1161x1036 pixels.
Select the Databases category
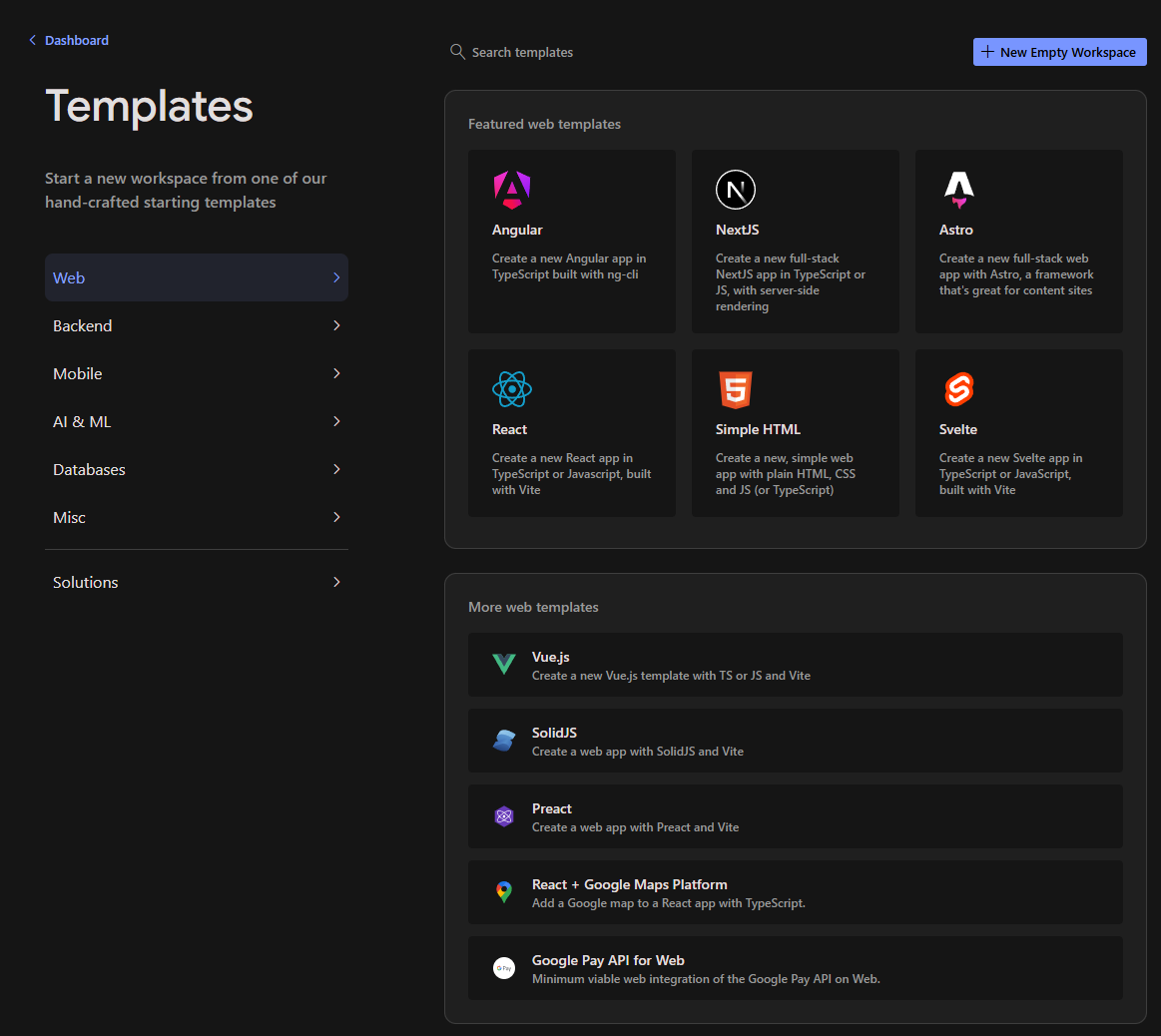[197, 469]
